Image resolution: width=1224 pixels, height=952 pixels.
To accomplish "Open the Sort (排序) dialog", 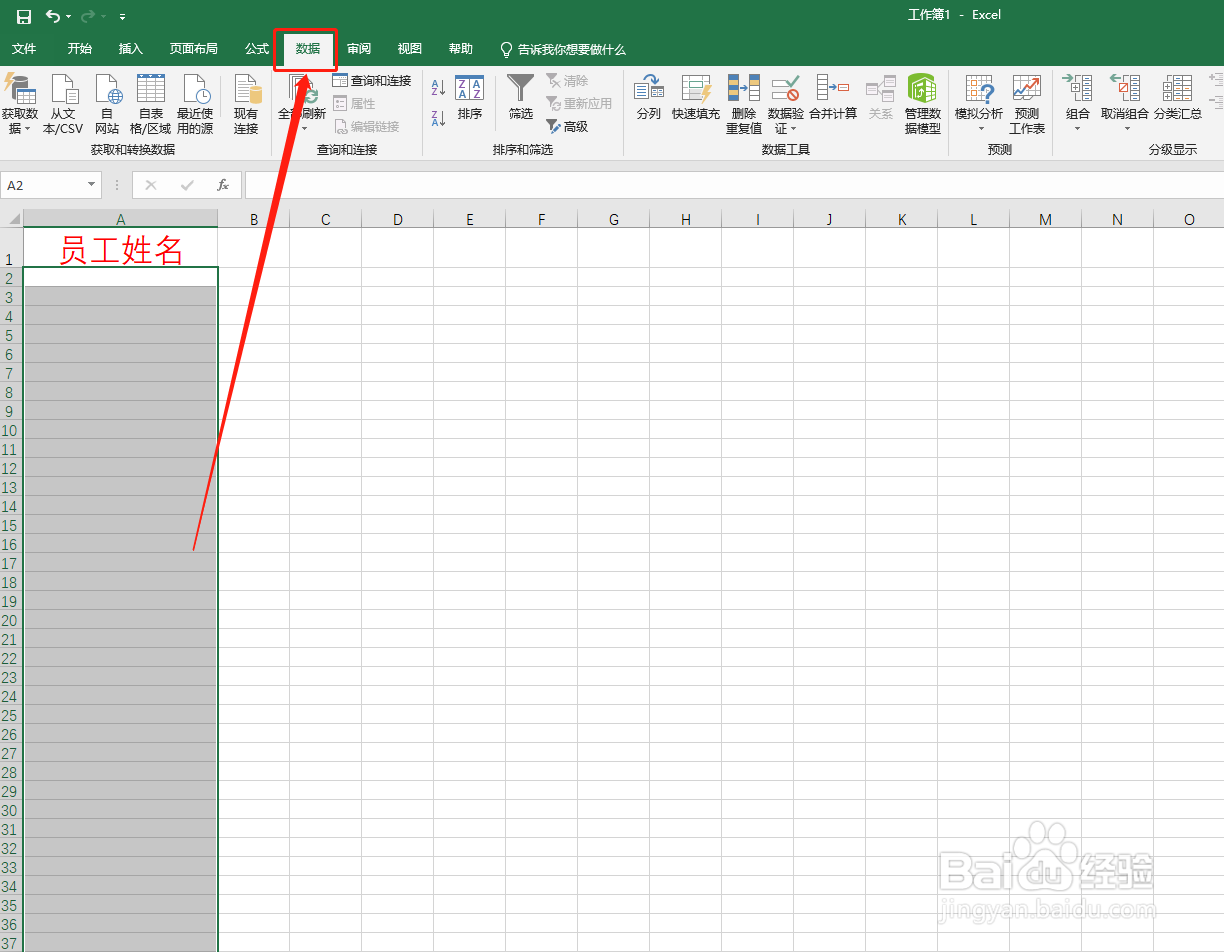I will click(x=470, y=98).
